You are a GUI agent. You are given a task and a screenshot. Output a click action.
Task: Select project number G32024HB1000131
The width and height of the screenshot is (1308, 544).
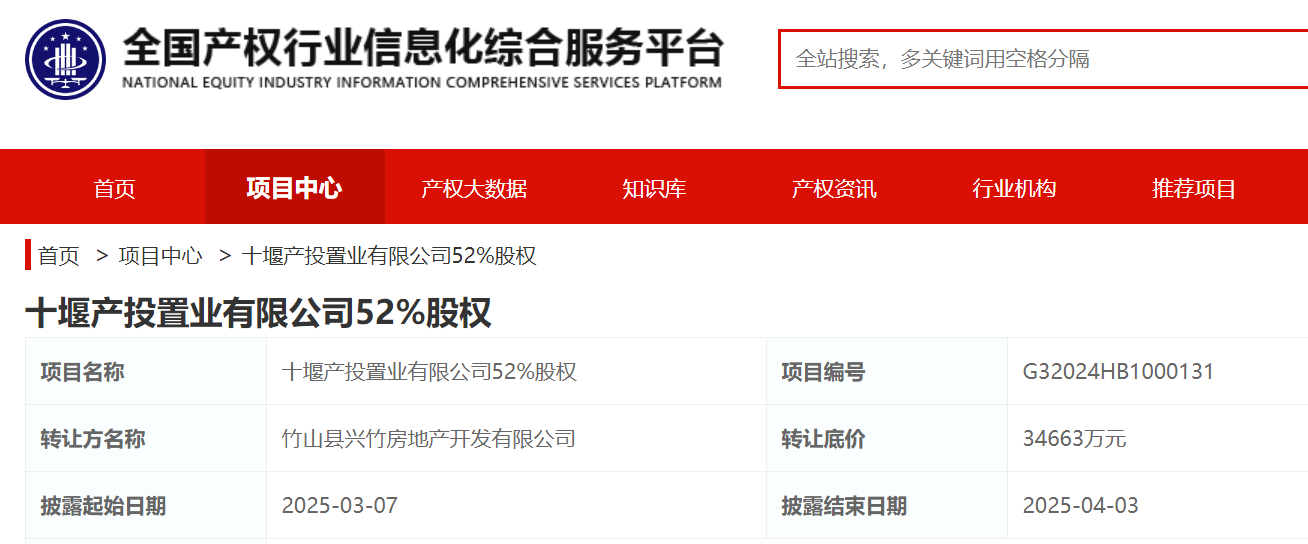click(1118, 372)
